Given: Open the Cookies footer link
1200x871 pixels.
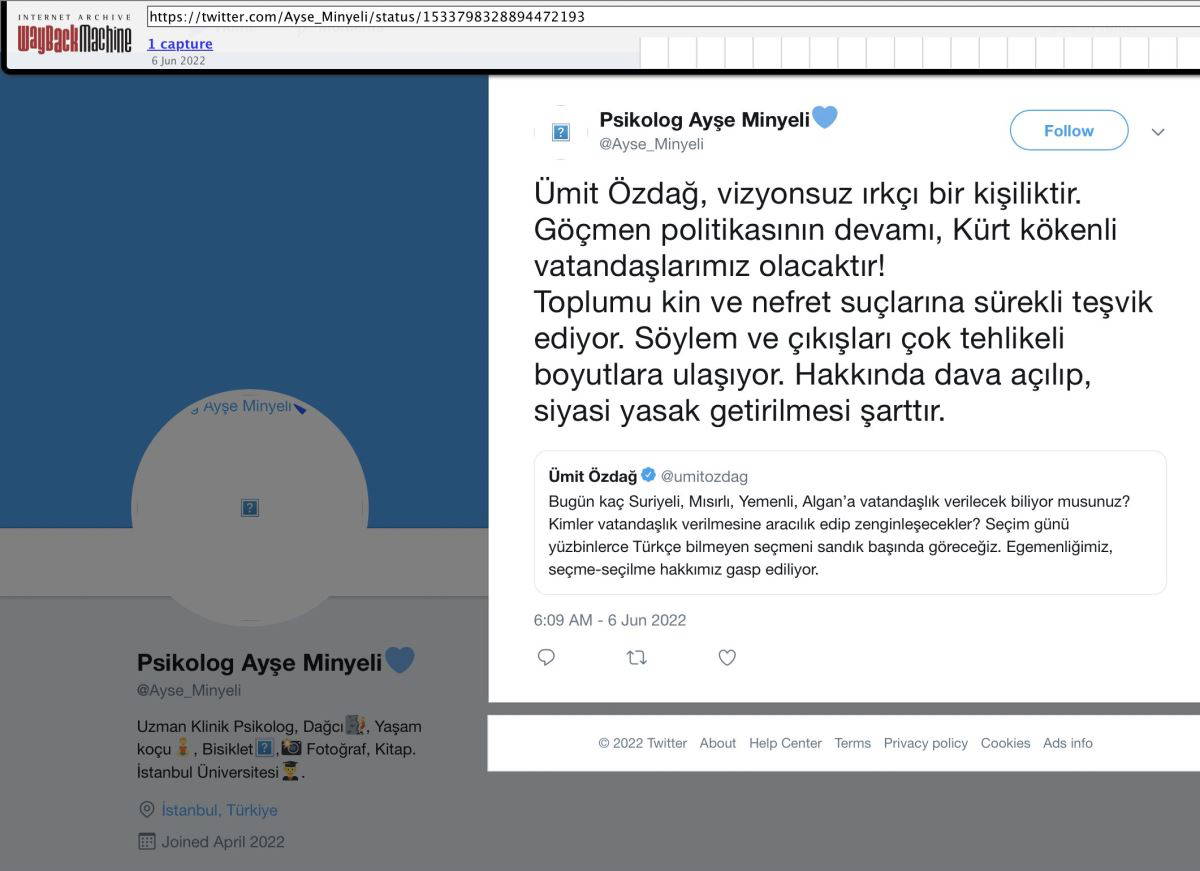Looking at the screenshot, I should tap(1005, 743).
